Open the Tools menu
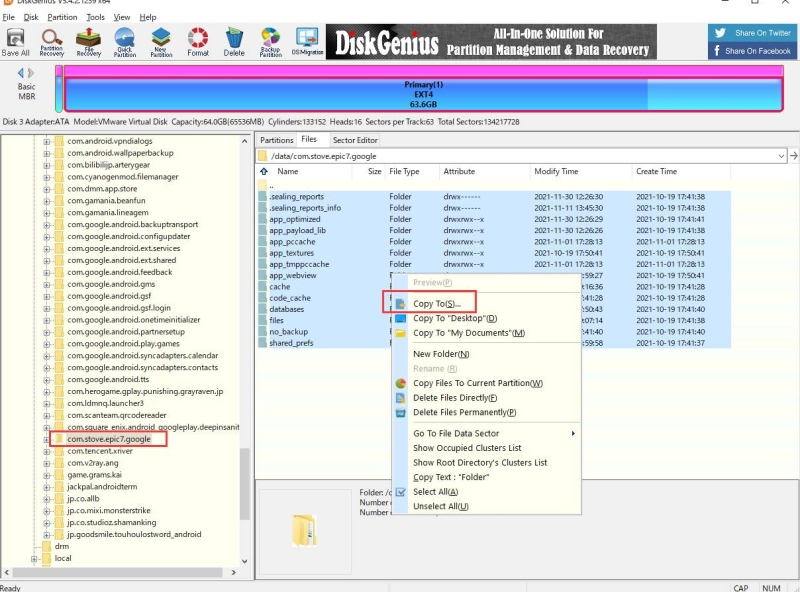Viewport: 800px width, 592px height. [x=95, y=17]
